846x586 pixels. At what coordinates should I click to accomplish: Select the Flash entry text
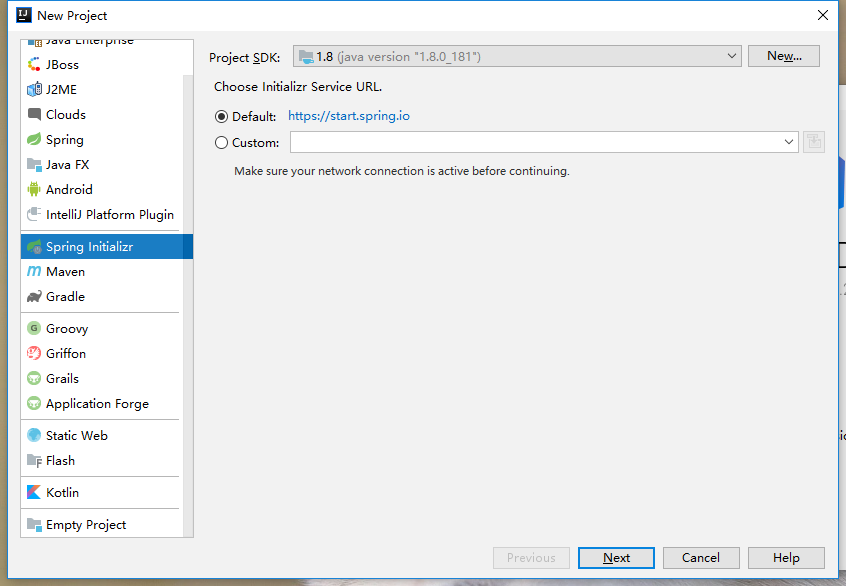click(x=60, y=461)
